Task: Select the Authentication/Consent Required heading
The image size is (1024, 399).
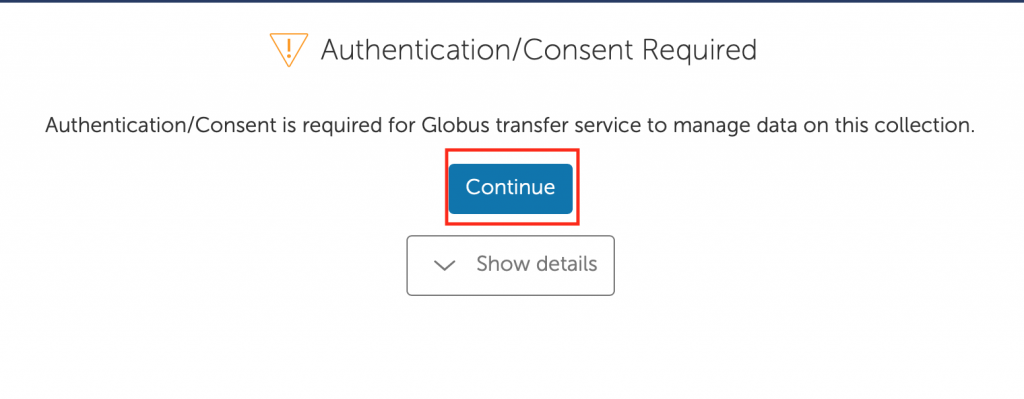Action: 539,50
